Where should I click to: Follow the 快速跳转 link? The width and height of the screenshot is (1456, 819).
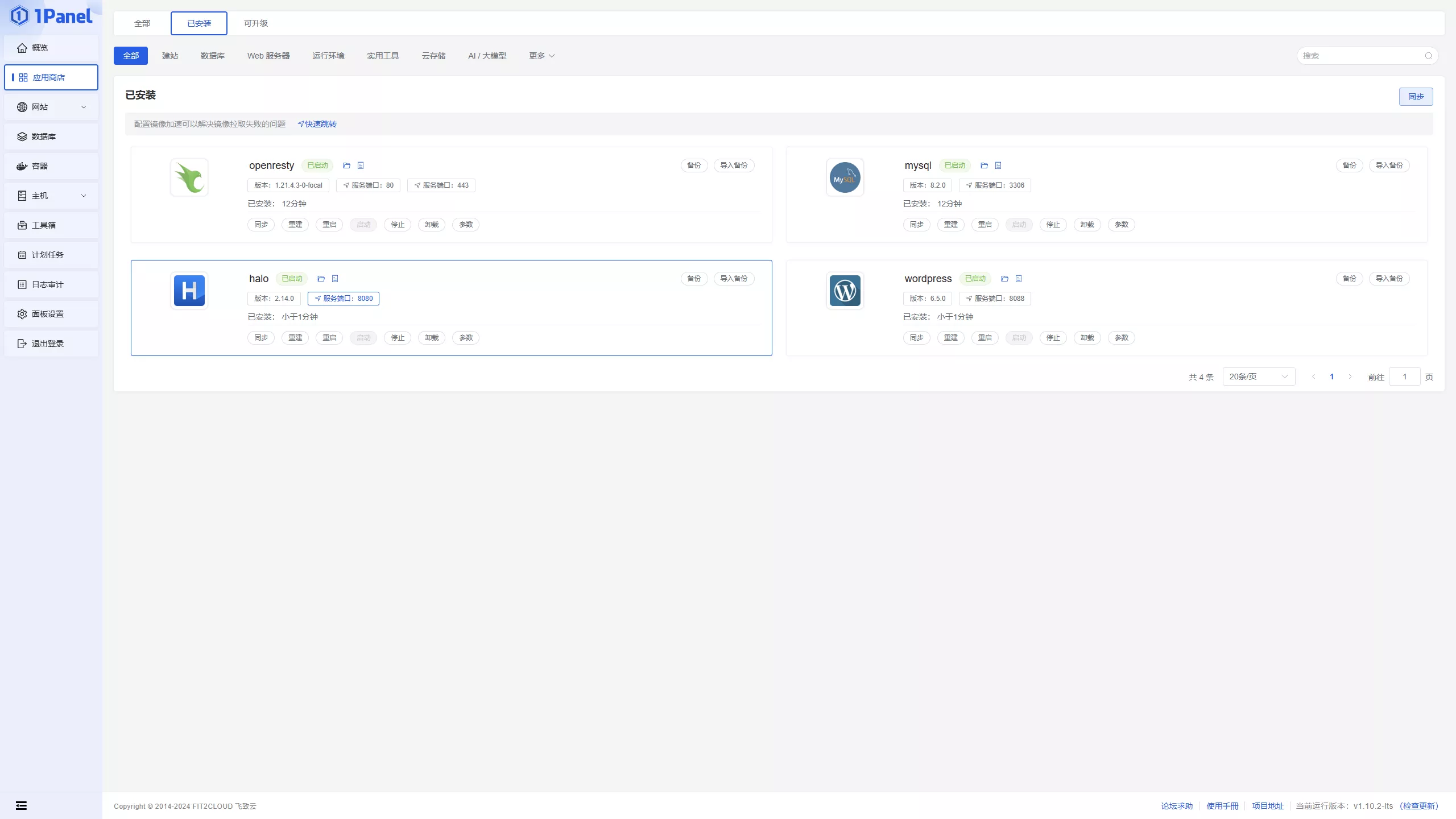pyautogui.click(x=320, y=123)
